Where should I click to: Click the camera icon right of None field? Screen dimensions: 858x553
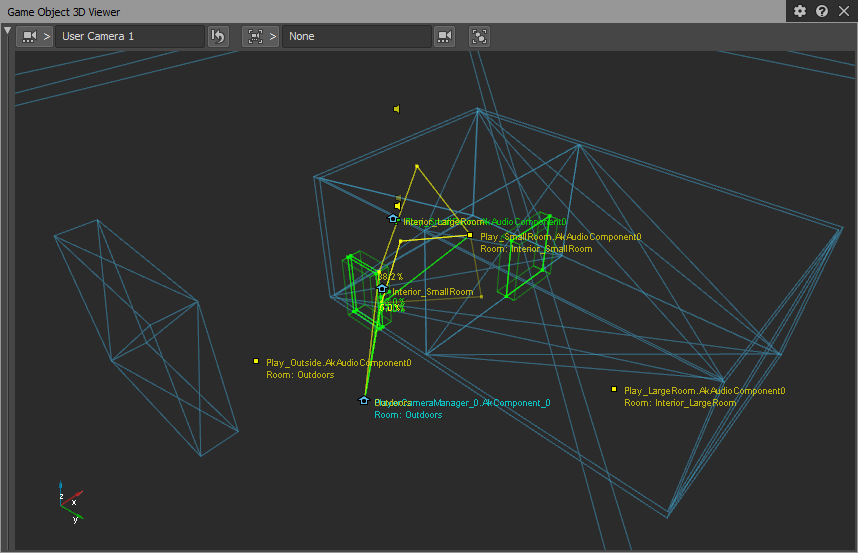(x=445, y=36)
